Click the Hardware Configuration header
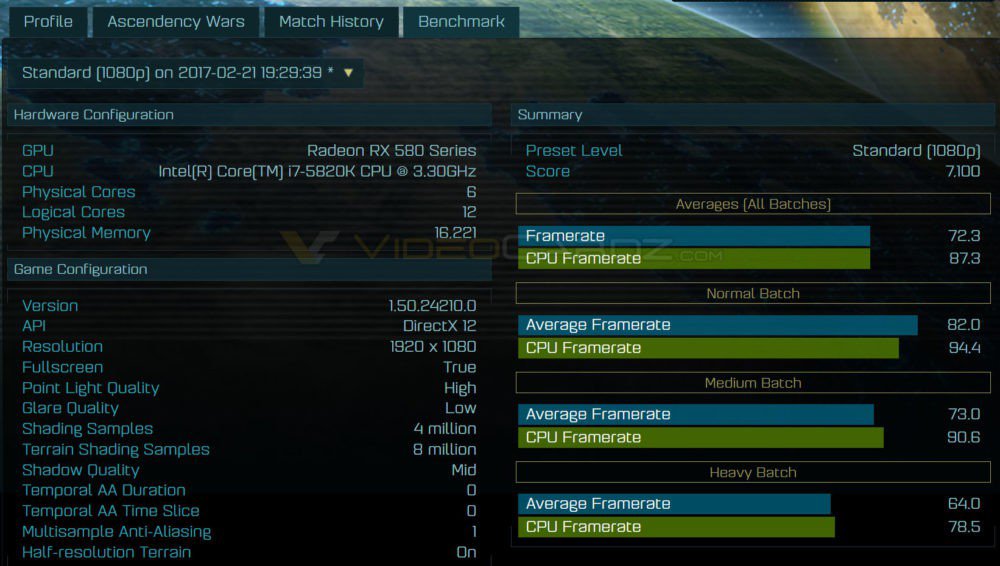The width and height of the screenshot is (1000, 566). [x=249, y=115]
